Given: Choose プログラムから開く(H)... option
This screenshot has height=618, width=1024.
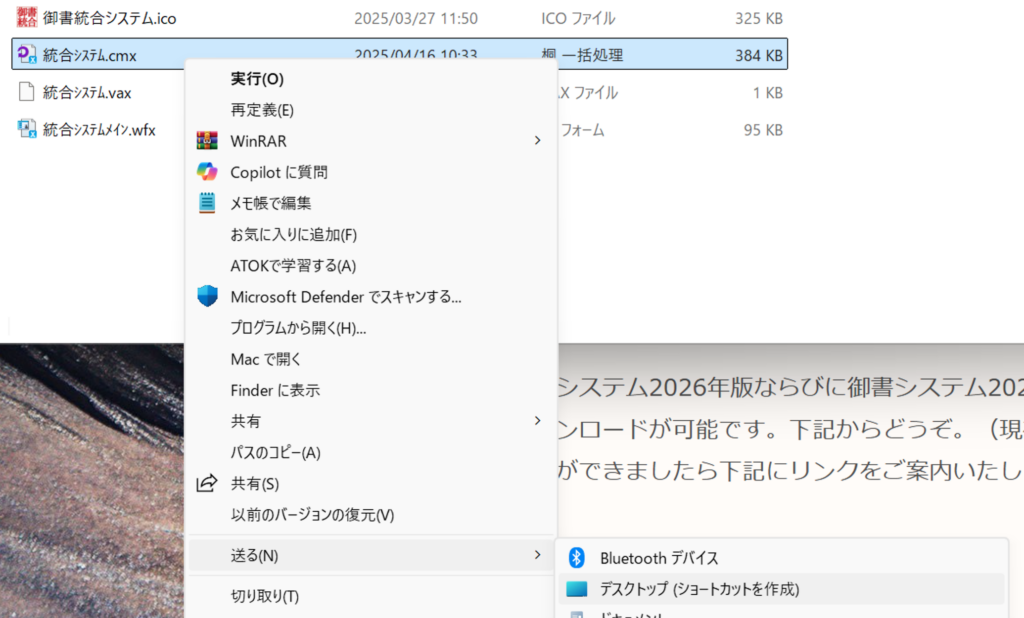Looking at the screenshot, I should 298,327.
